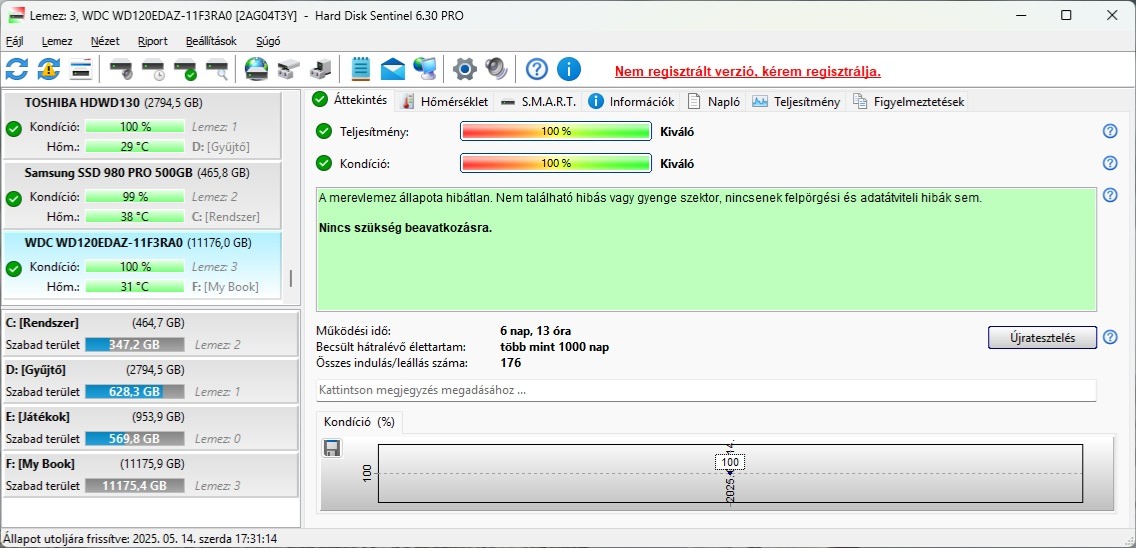Image resolution: width=1136 pixels, height=548 pixels.
Task: Click the drive icon with green checkmark
Action: (185, 70)
